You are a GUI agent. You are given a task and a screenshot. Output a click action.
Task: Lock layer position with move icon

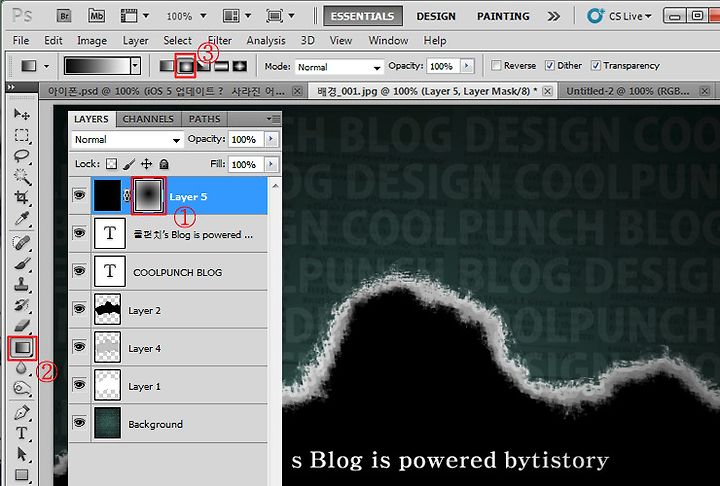point(146,164)
